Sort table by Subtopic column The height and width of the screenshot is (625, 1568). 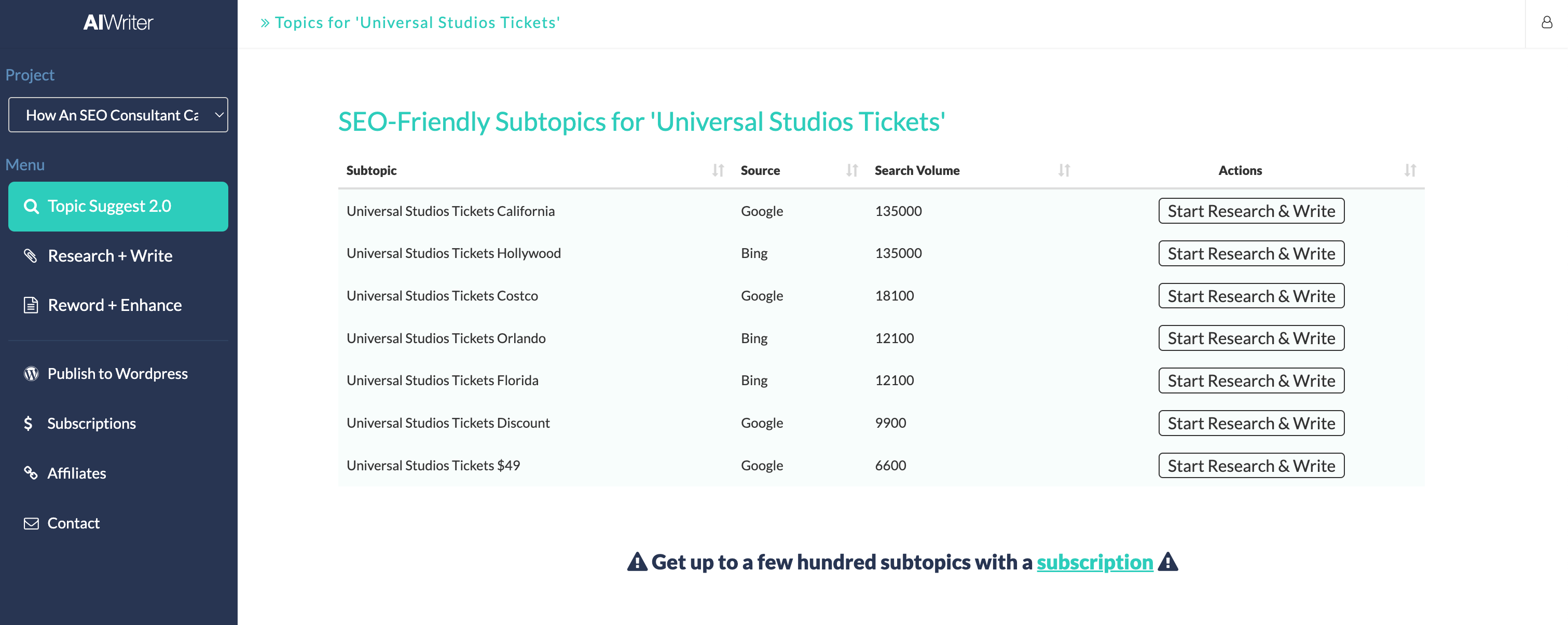718,171
